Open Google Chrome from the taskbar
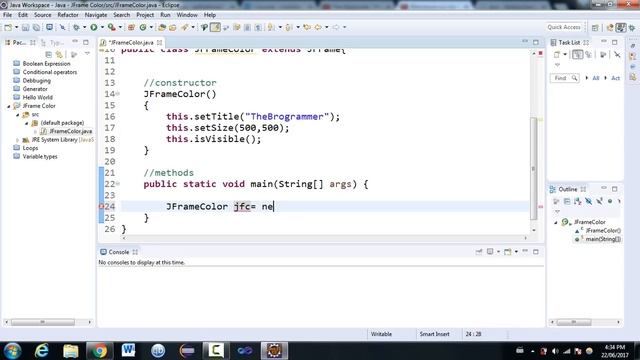The height and width of the screenshot is (360, 640). [x=99, y=351]
